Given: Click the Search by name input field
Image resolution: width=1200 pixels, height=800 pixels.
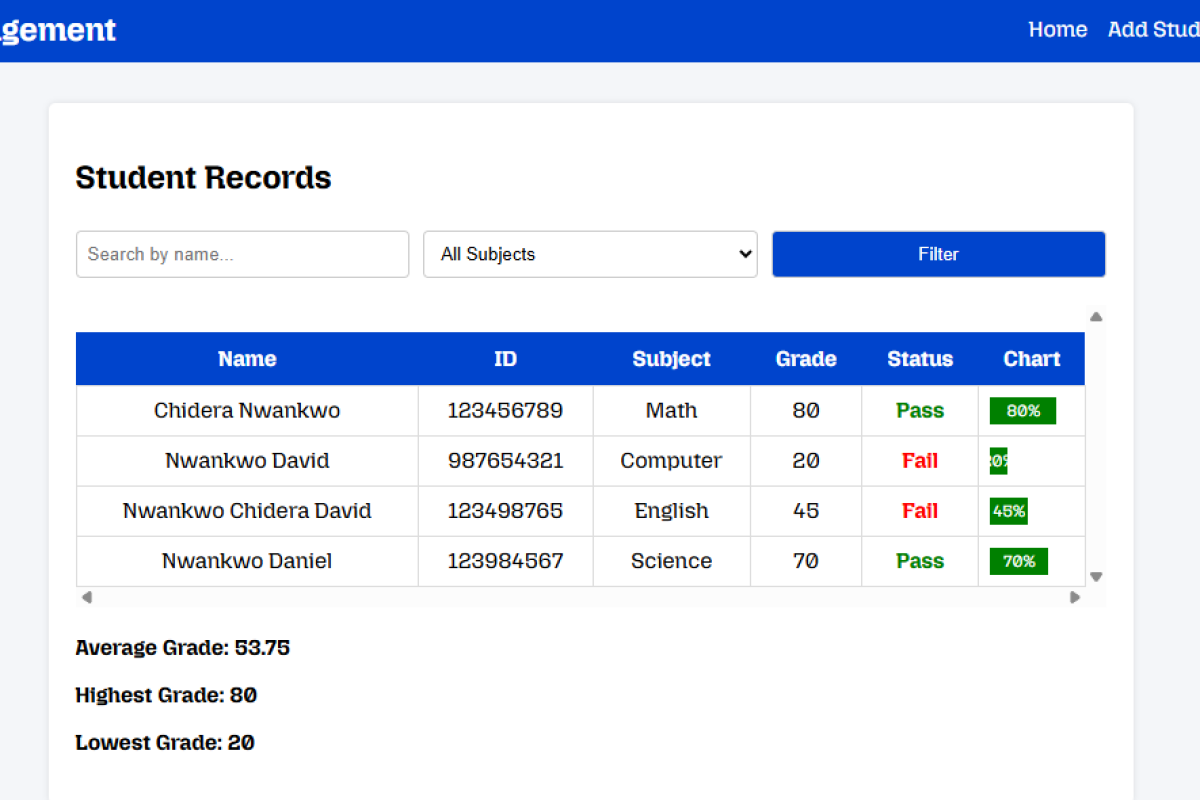Looking at the screenshot, I should pyautogui.click(x=242, y=254).
